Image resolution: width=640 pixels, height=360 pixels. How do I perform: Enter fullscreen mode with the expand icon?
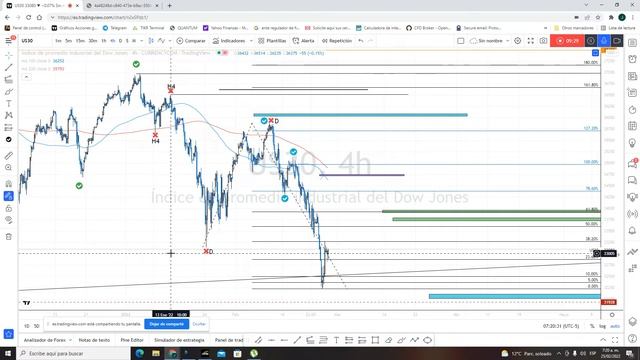(531, 41)
